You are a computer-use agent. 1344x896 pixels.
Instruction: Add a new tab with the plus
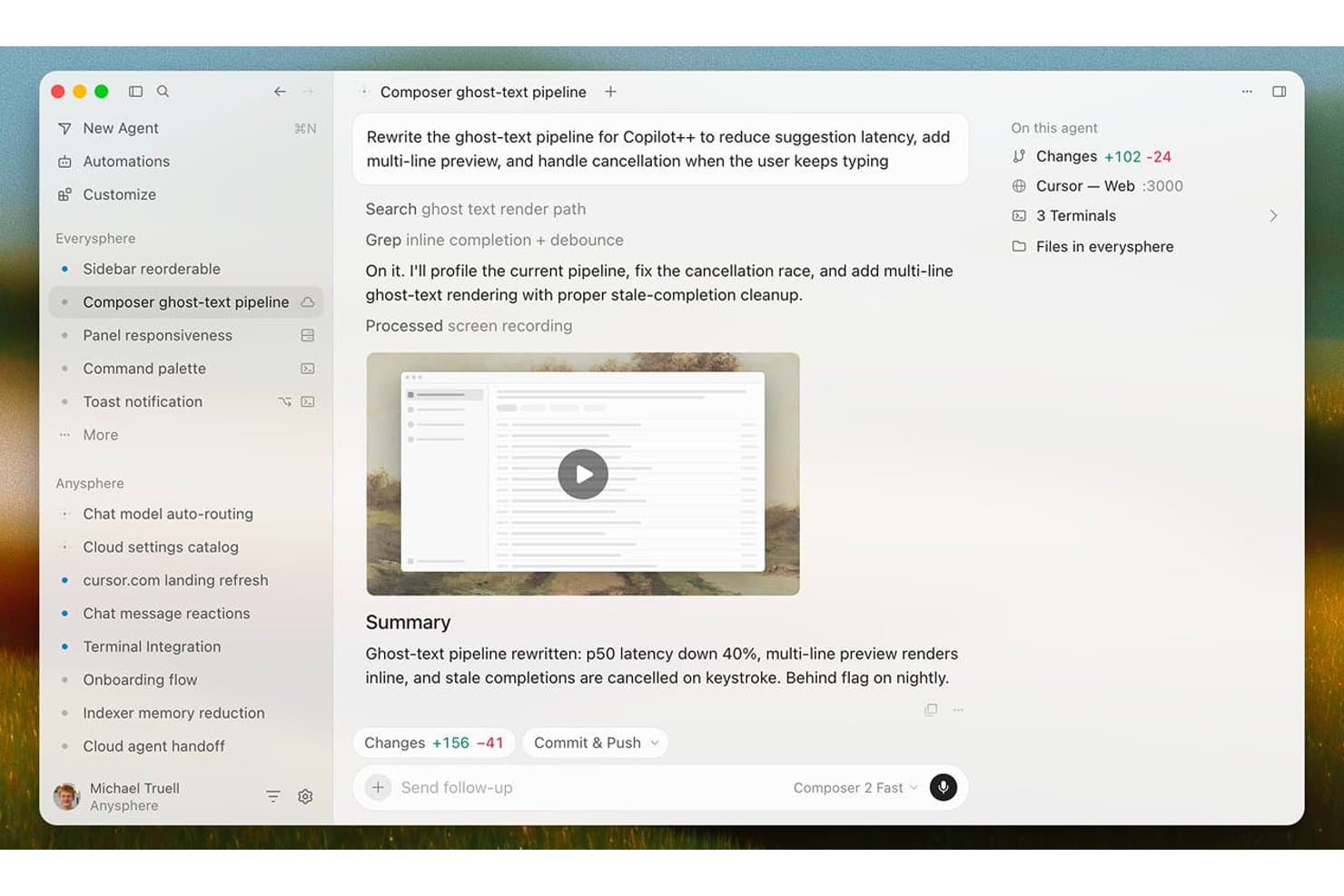coord(611,92)
